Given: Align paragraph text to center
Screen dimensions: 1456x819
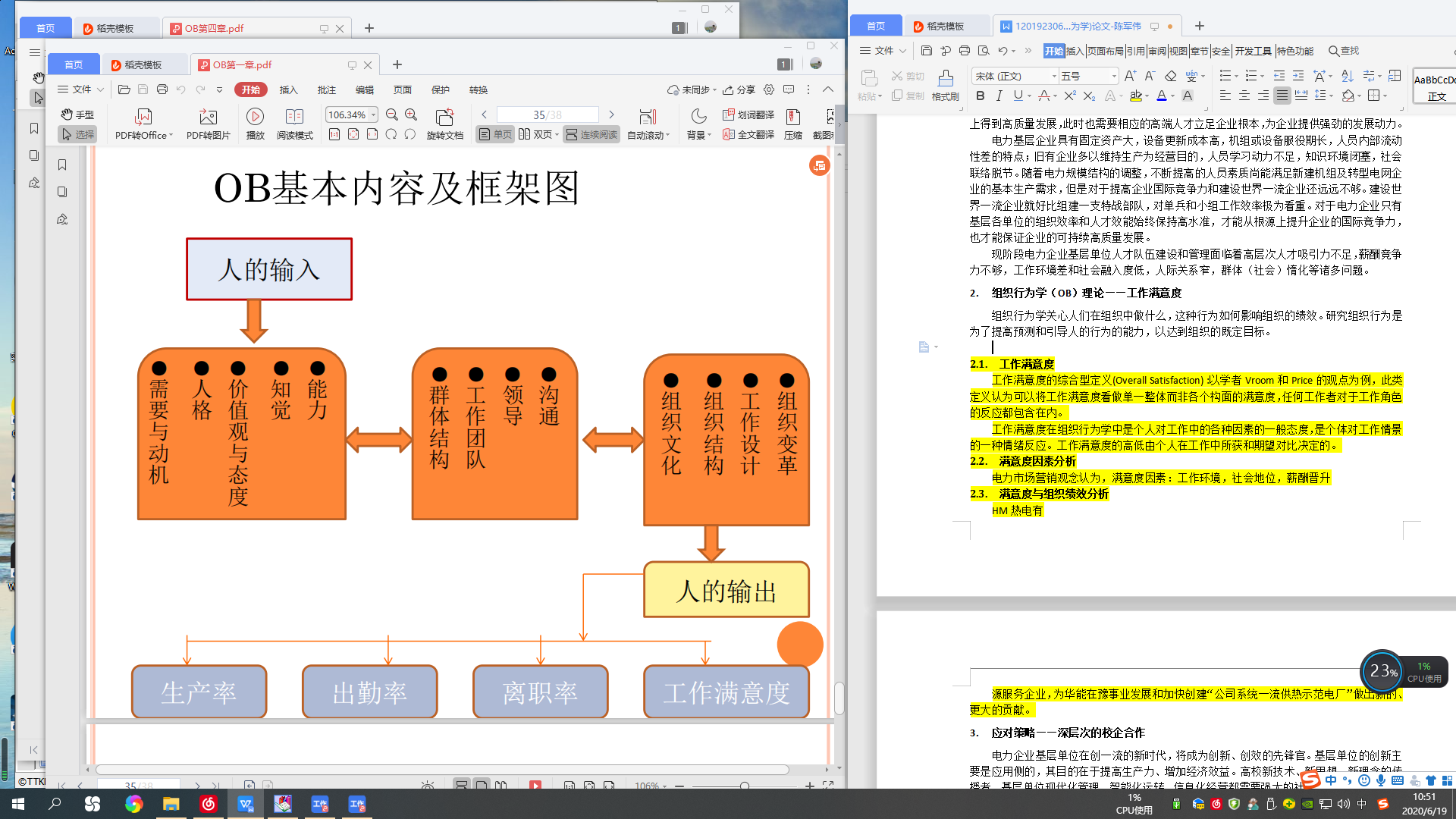Looking at the screenshot, I should [1244, 96].
